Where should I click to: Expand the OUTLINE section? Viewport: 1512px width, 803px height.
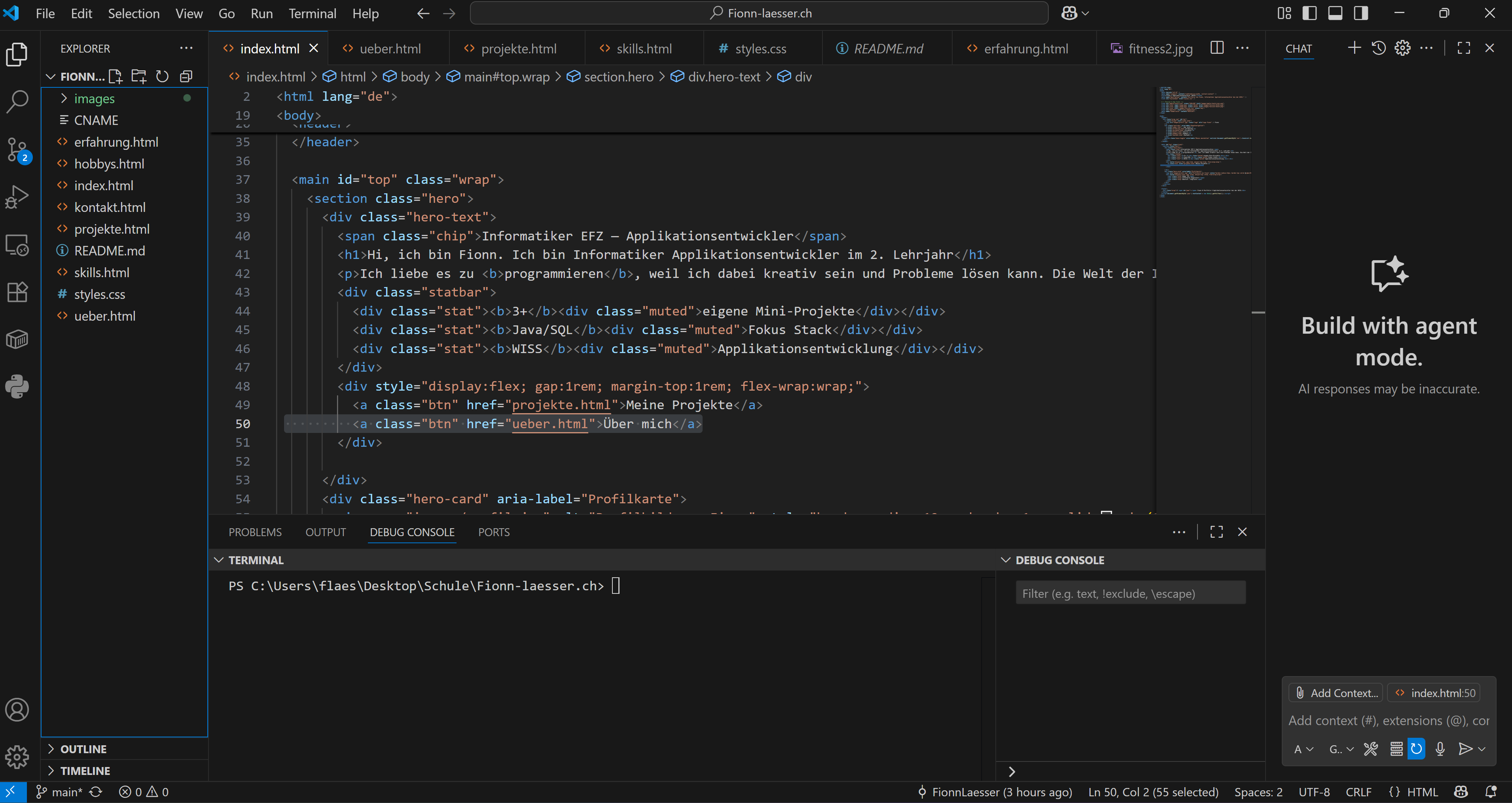(125, 749)
